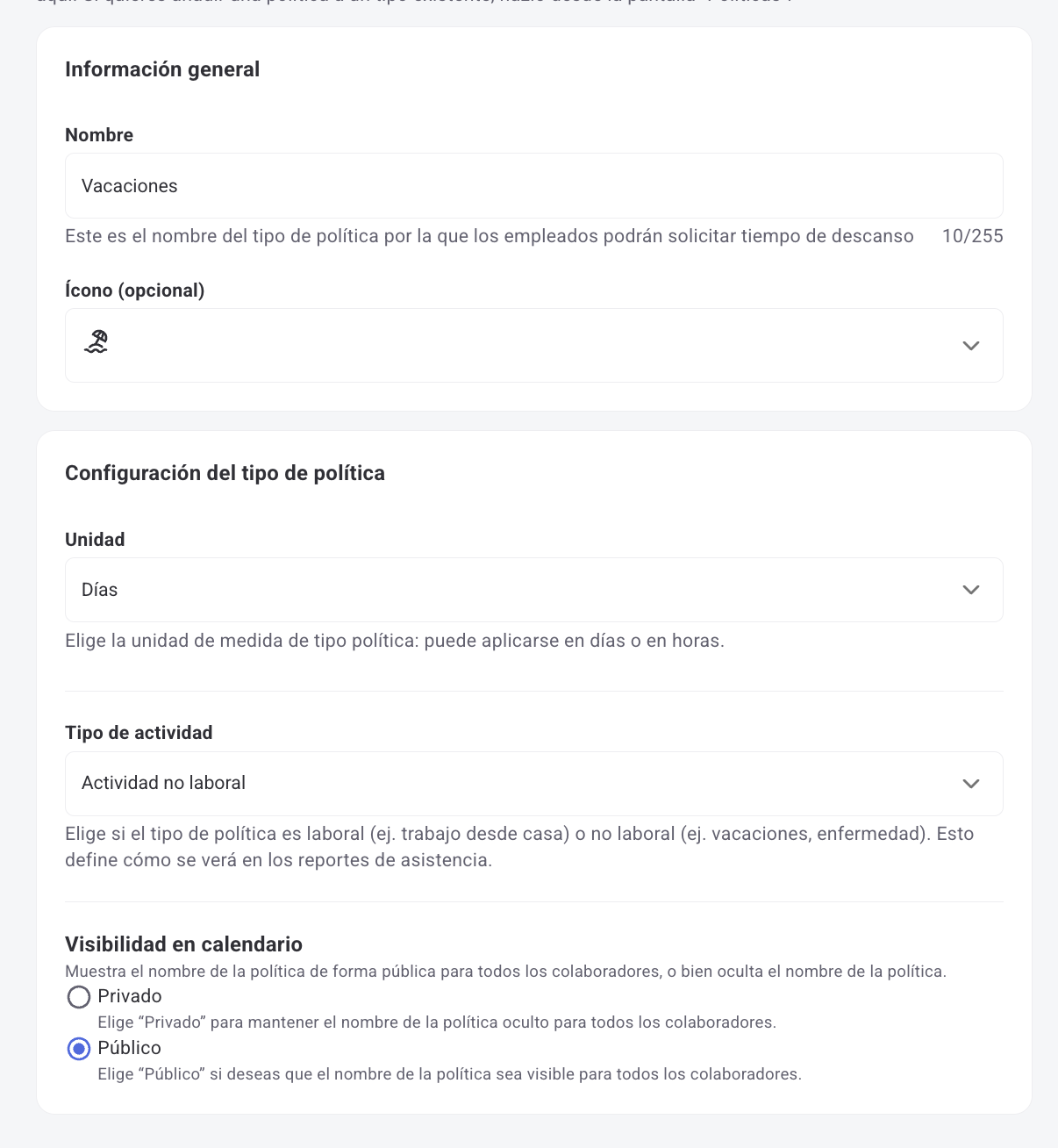Viewport: 1058px width, 1148px height.
Task: Click the Privado helper description text
Action: (437, 1022)
